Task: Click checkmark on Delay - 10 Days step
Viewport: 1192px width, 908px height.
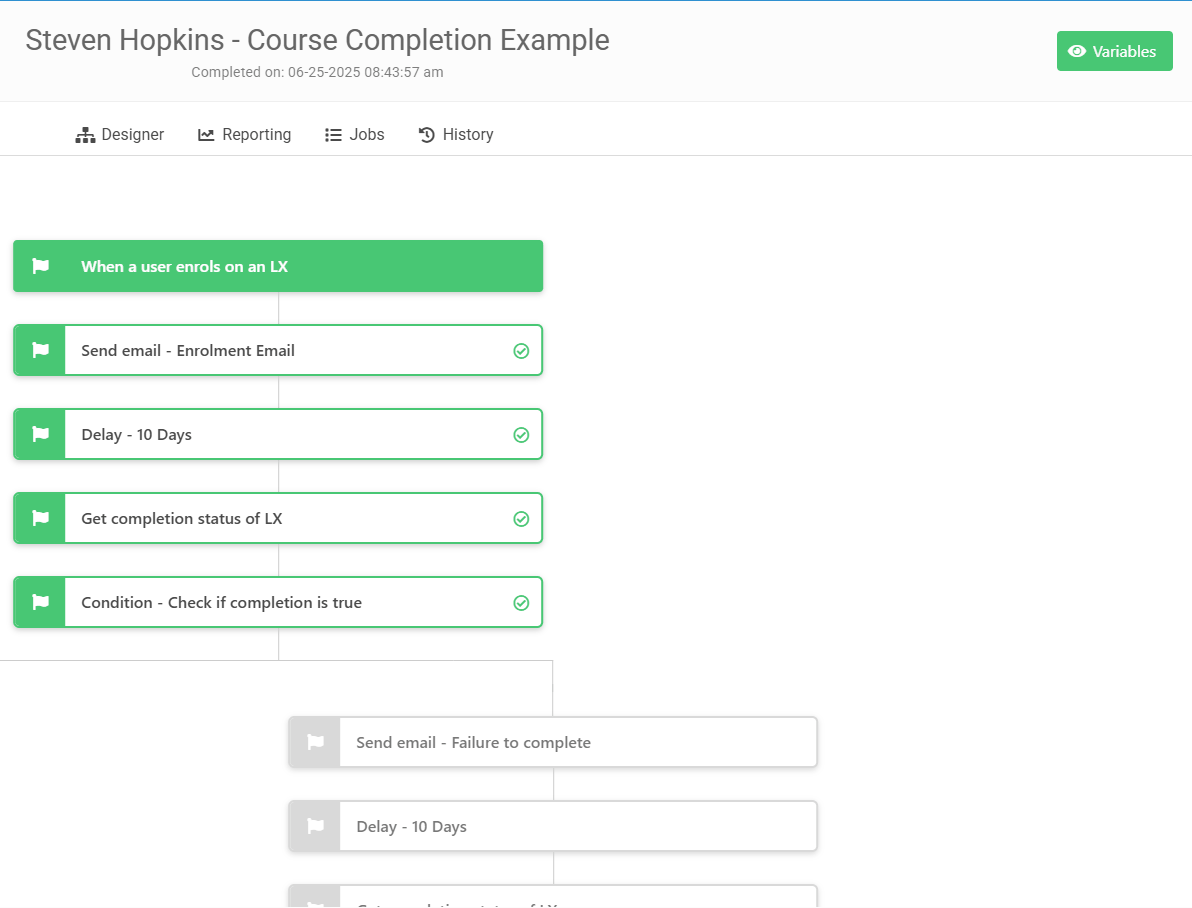Action: [522, 435]
